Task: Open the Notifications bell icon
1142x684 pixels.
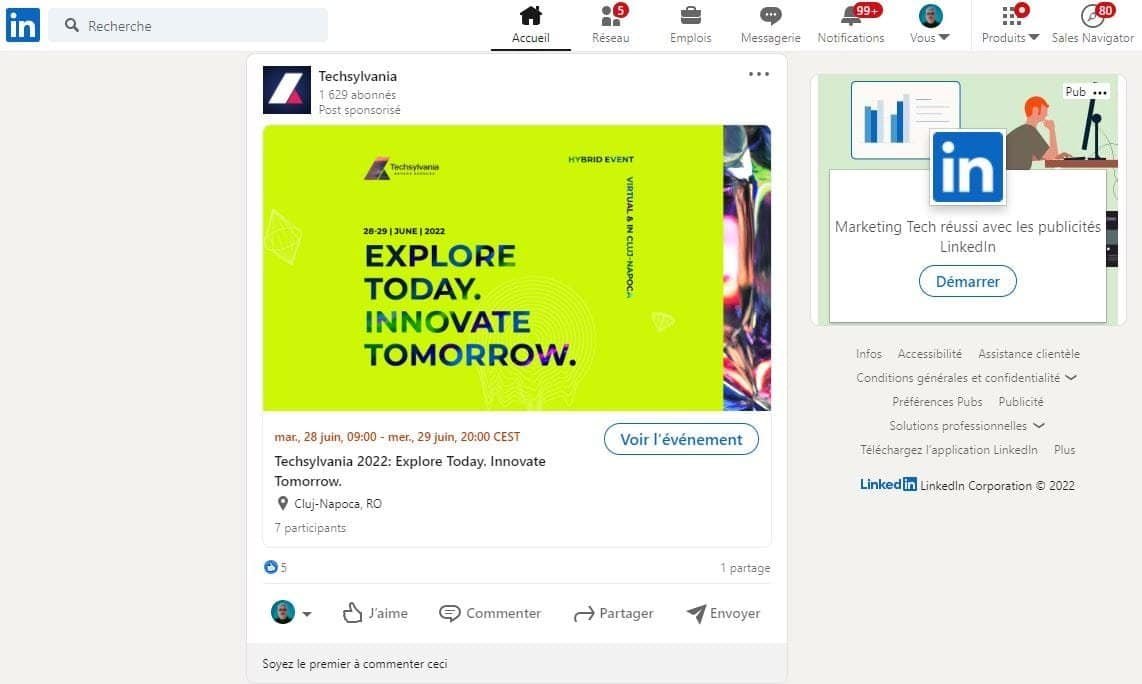Action: tap(851, 15)
